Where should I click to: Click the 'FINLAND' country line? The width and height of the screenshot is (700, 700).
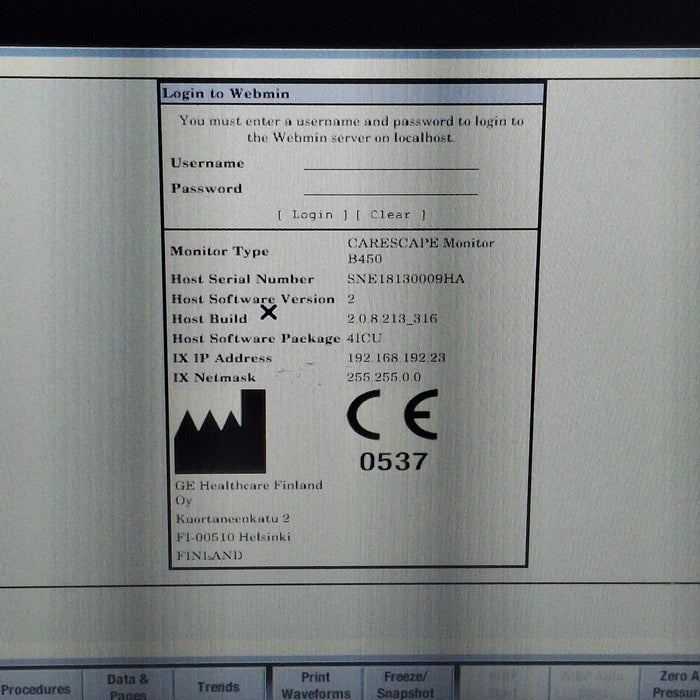[x=209, y=555]
